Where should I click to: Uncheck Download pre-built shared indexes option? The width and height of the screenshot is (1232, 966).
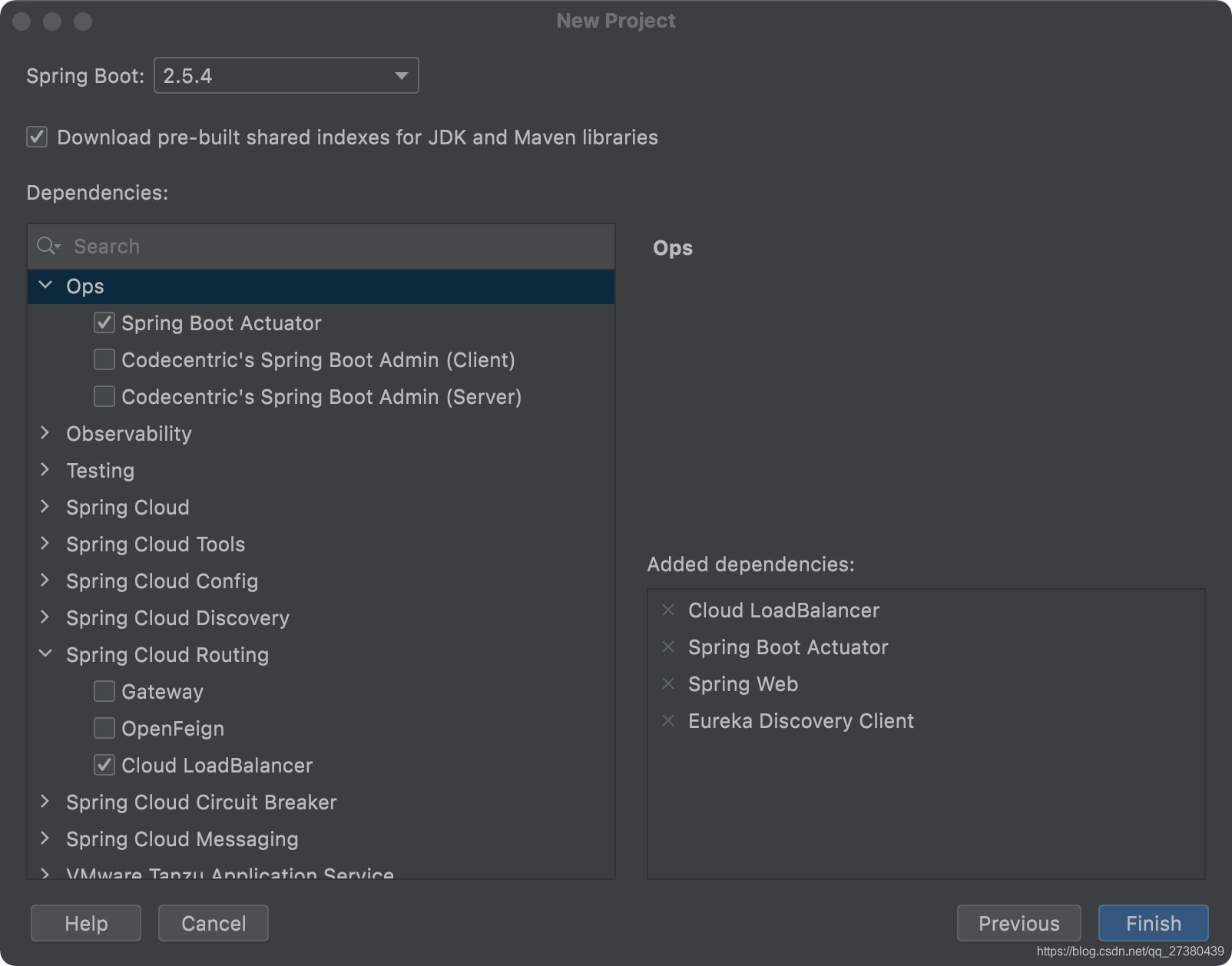point(37,137)
